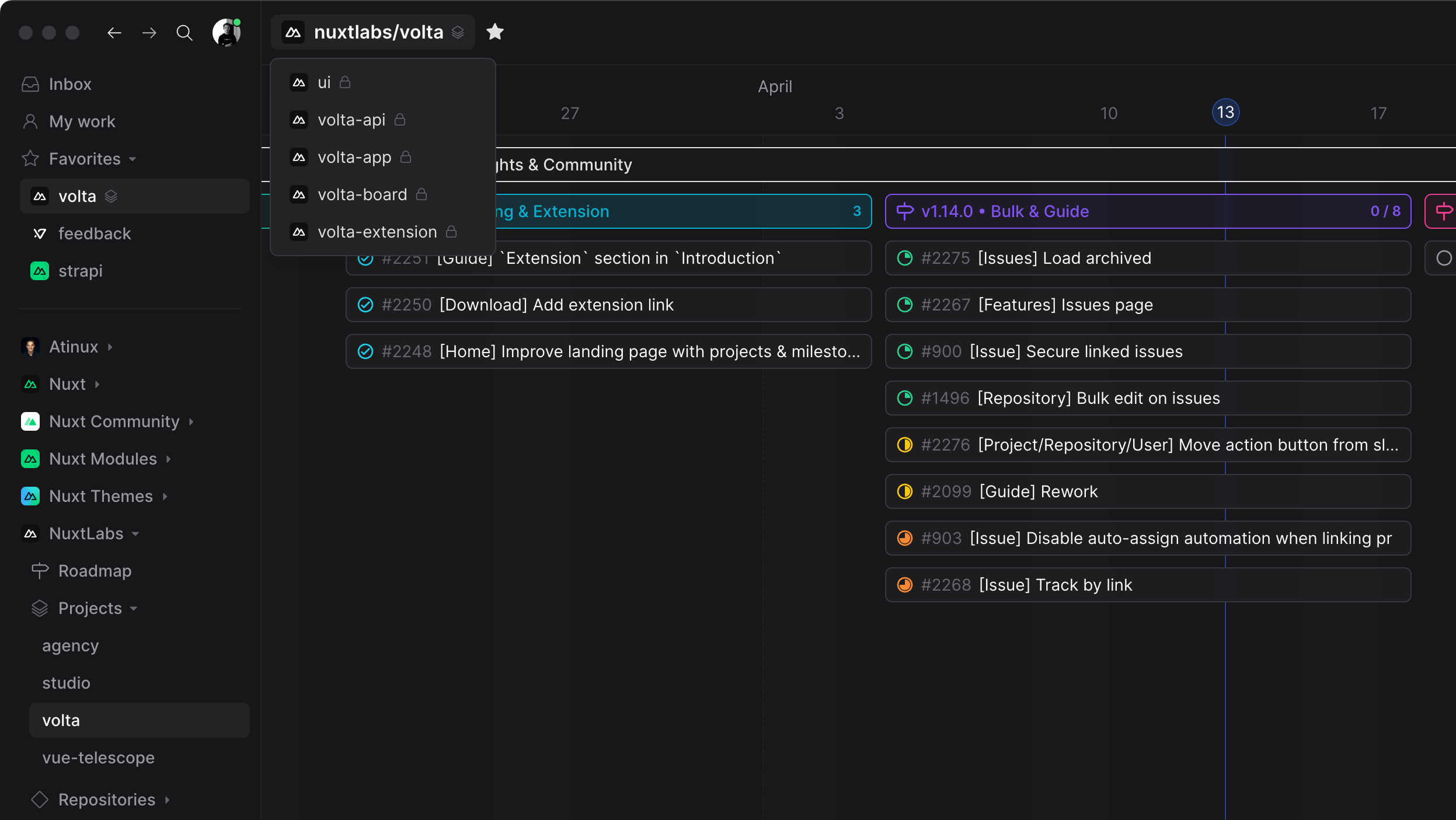Click the lock icon beside volta-api
Viewport: 1456px width, 820px height.
(400, 120)
